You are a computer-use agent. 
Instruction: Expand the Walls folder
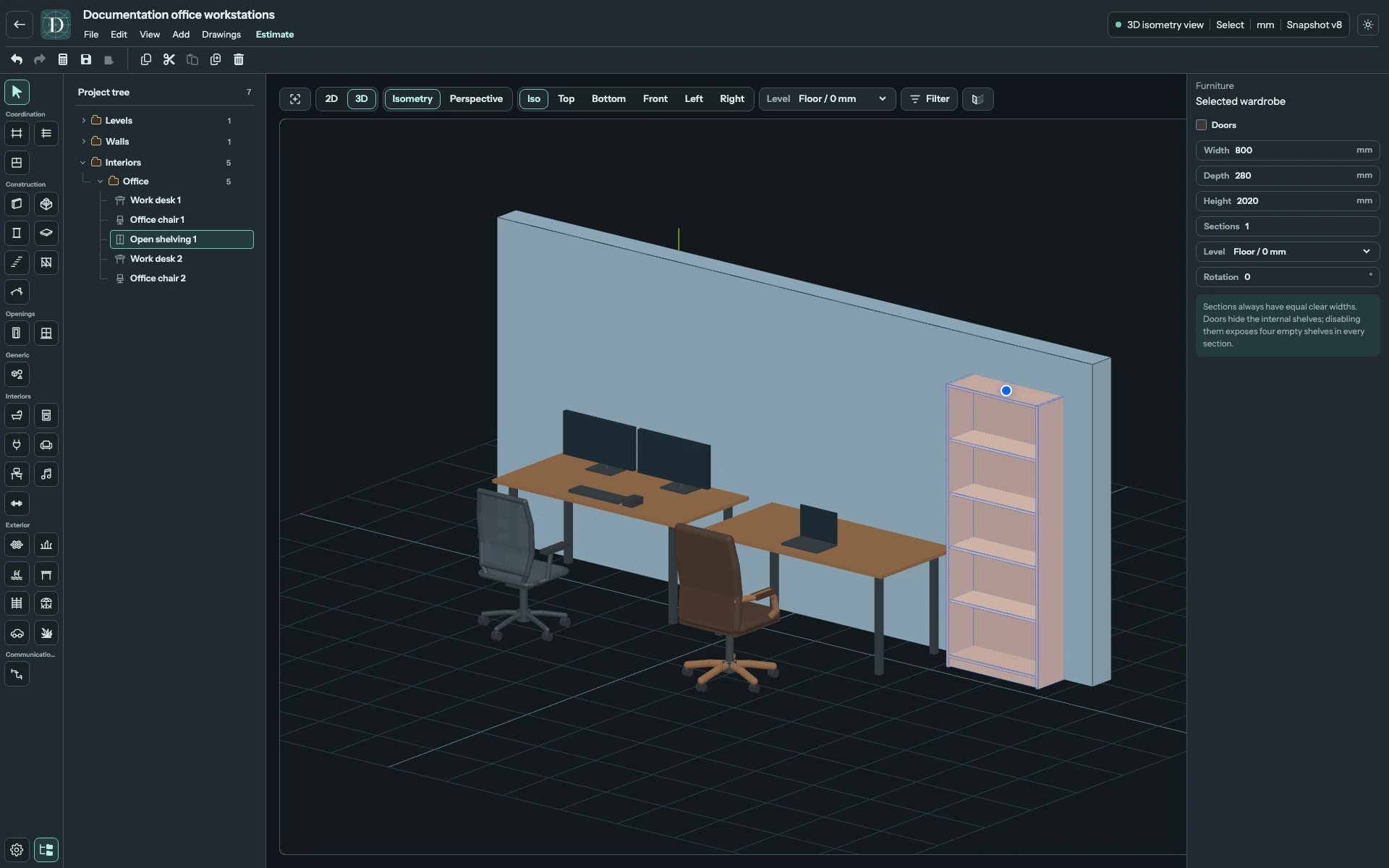84,142
